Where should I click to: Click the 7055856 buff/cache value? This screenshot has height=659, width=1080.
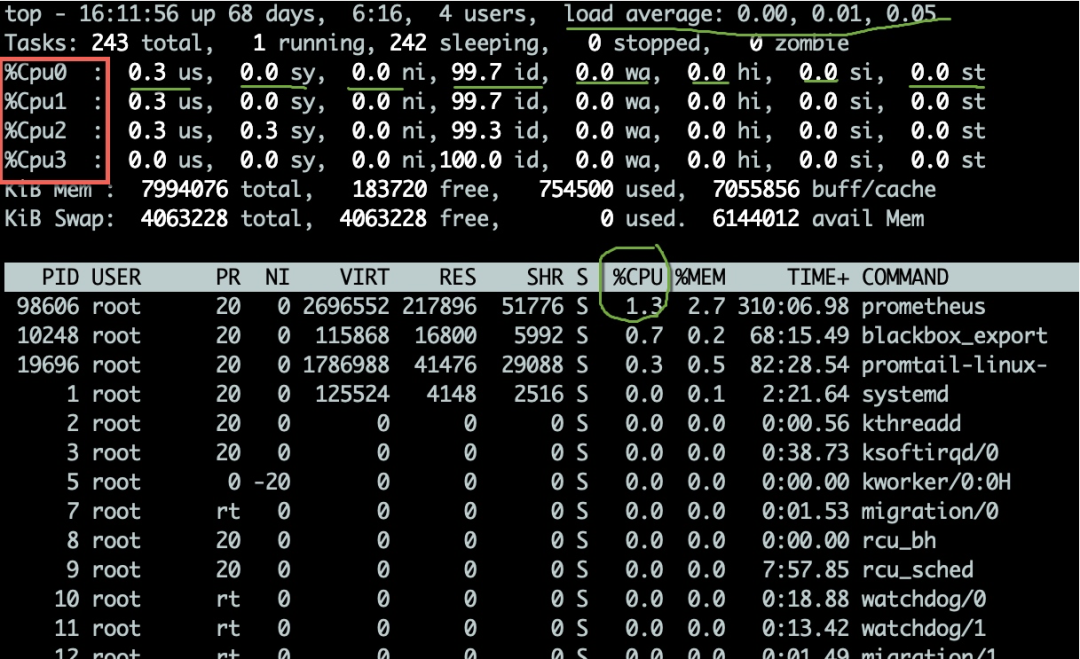coord(756,189)
